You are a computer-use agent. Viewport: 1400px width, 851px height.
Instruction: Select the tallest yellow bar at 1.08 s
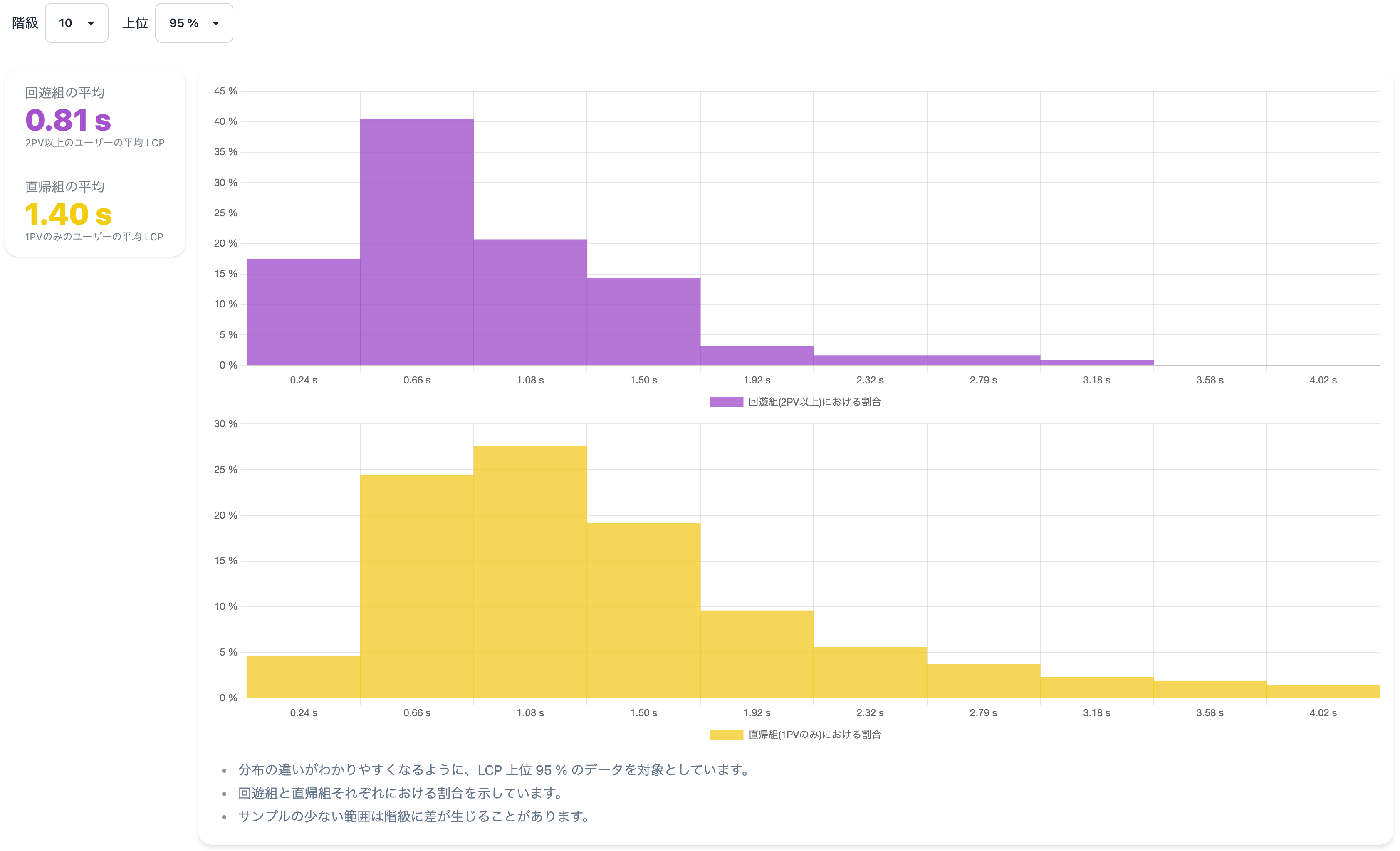tap(530, 572)
